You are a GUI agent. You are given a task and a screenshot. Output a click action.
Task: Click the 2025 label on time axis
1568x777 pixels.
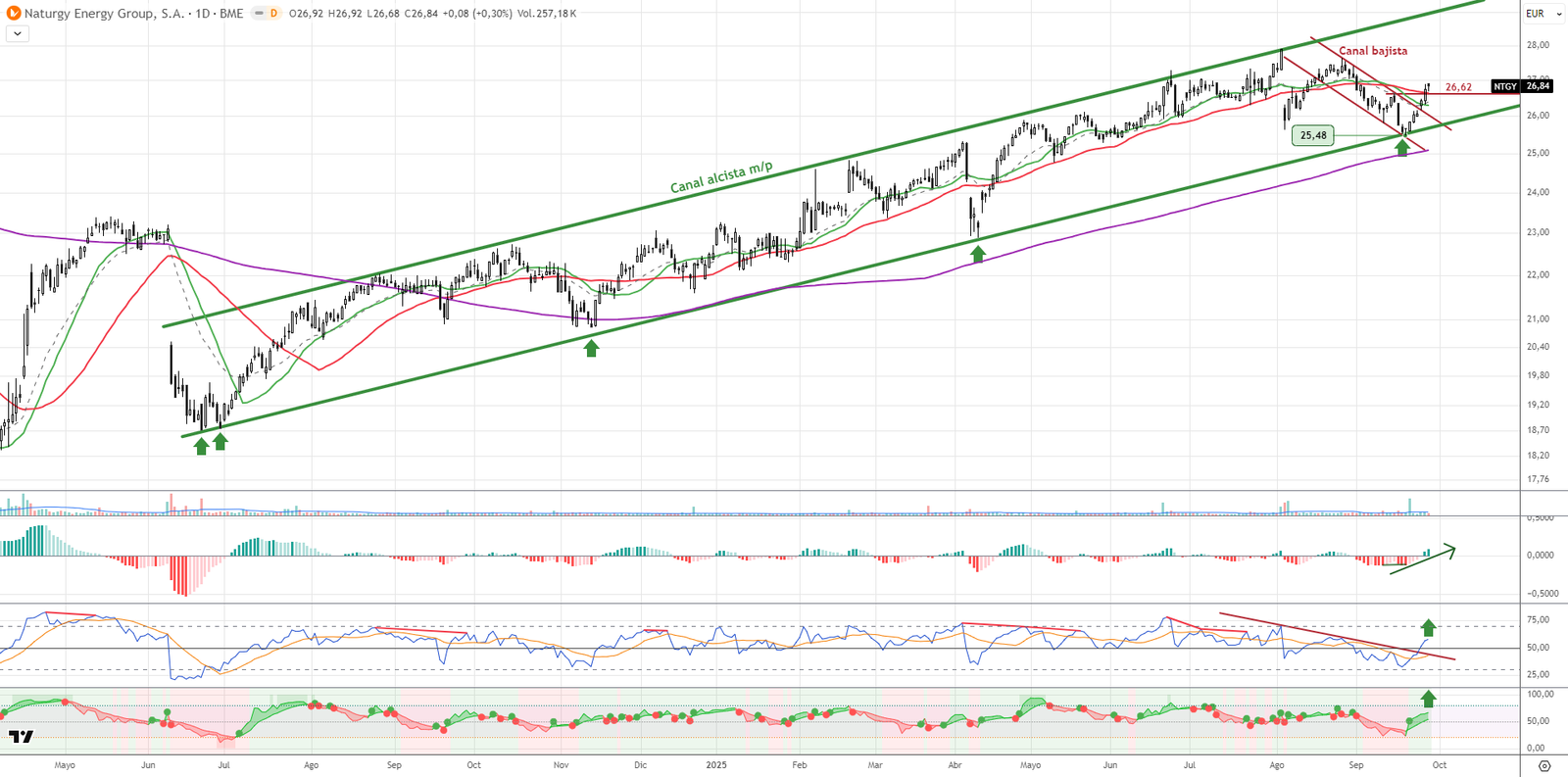[x=716, y=765]
